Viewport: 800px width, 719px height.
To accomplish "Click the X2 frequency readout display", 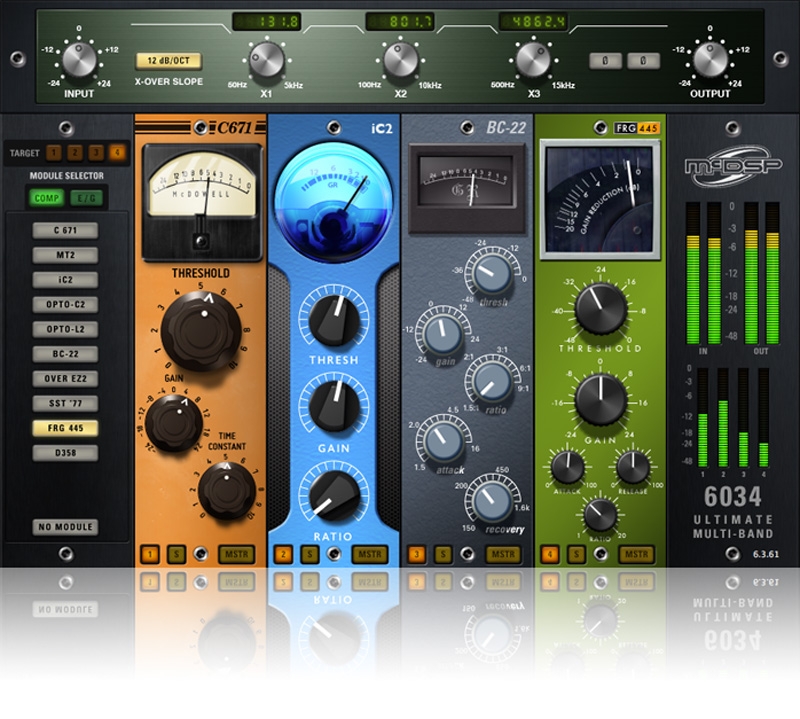I will click(399, 21).
